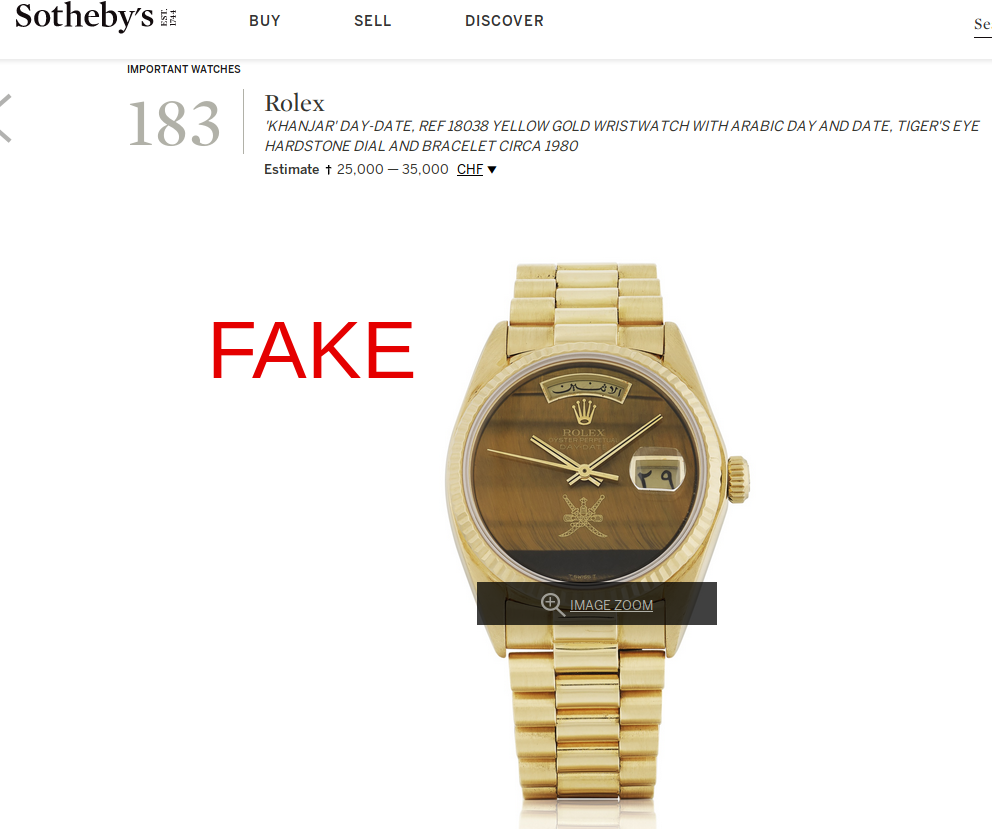Click the IMAGE ZOOM link
Viewport: 992px width, 829px height.
point(611,605)
